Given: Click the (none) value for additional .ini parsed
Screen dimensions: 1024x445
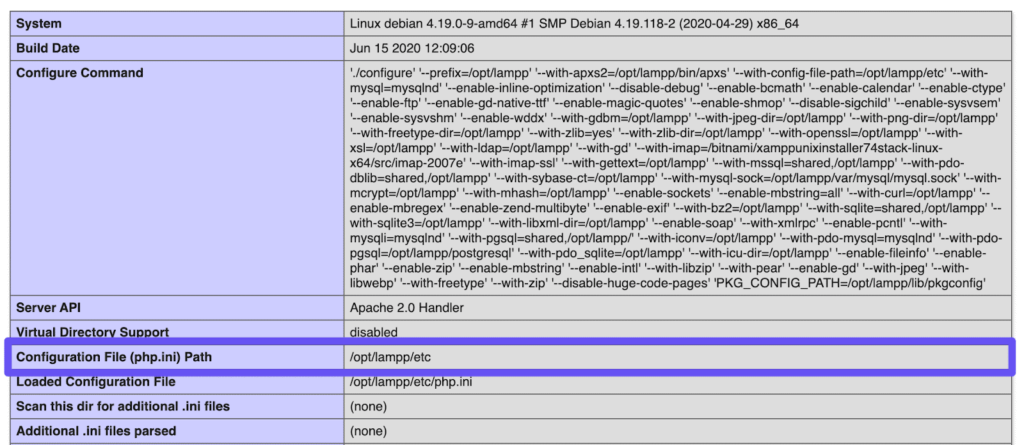Looking at the screenshot, I should (368, 431).
